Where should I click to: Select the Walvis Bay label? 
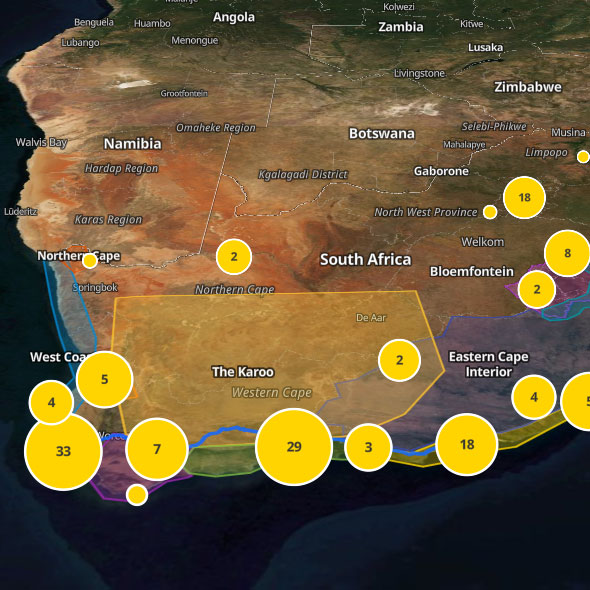click(x=41, y=143)
